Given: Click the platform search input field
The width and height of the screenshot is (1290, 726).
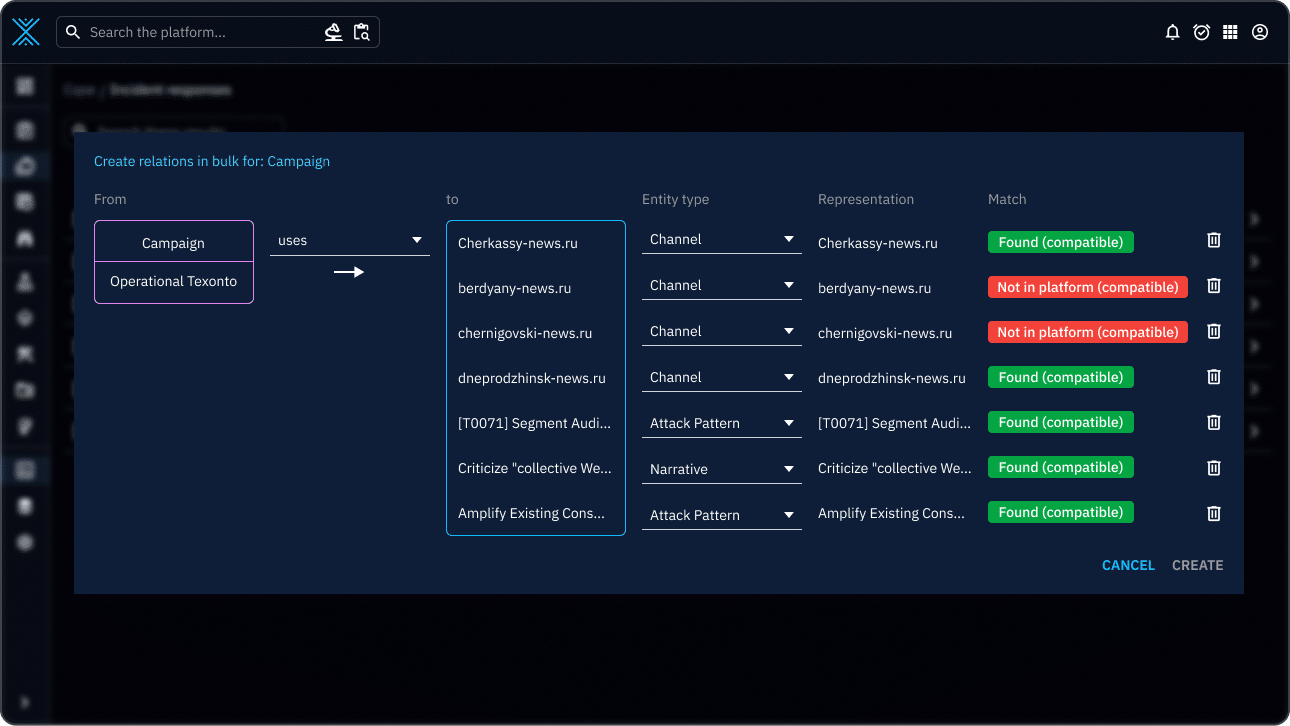Looking at the screenshot, I should click(x=200, y=32).
